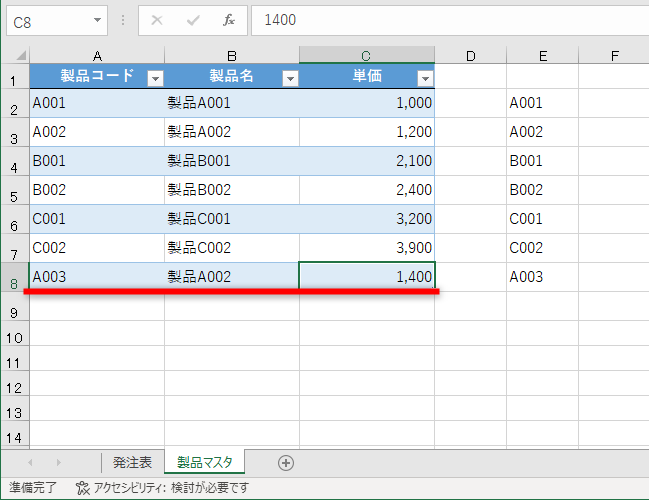Screen dimensions: 649x500
Task: Click cell B5 containing 製品B002
Action: tap(232, 190)
